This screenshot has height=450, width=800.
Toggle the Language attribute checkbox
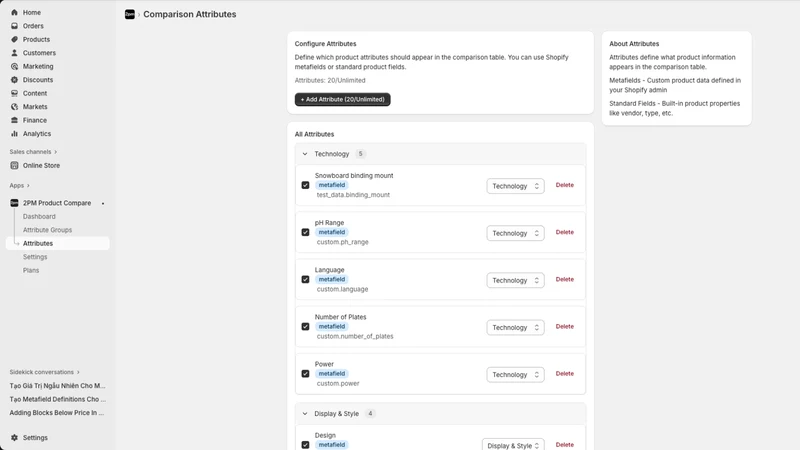tap(305, 280)
